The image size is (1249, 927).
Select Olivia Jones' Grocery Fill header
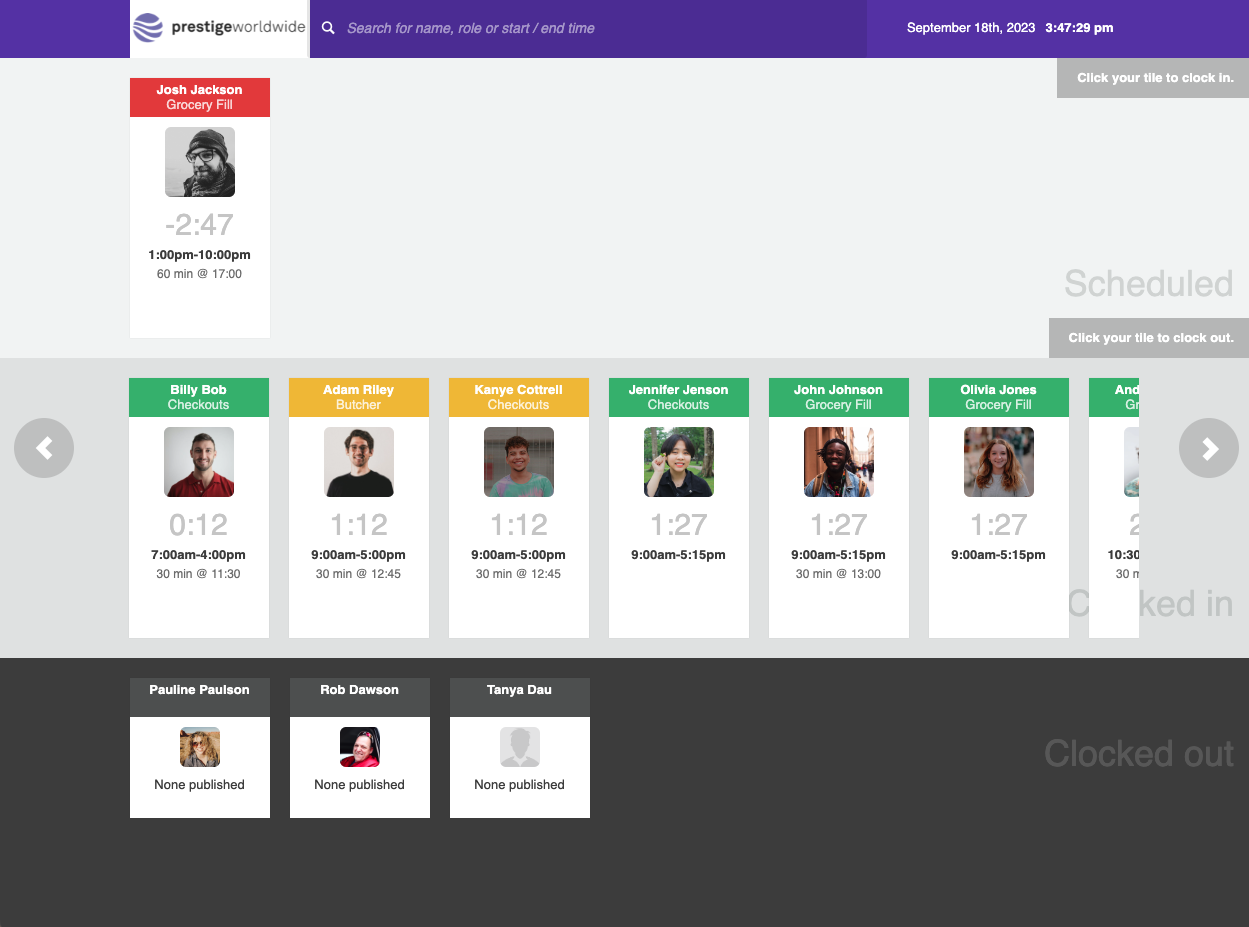[x=999, y=397]
